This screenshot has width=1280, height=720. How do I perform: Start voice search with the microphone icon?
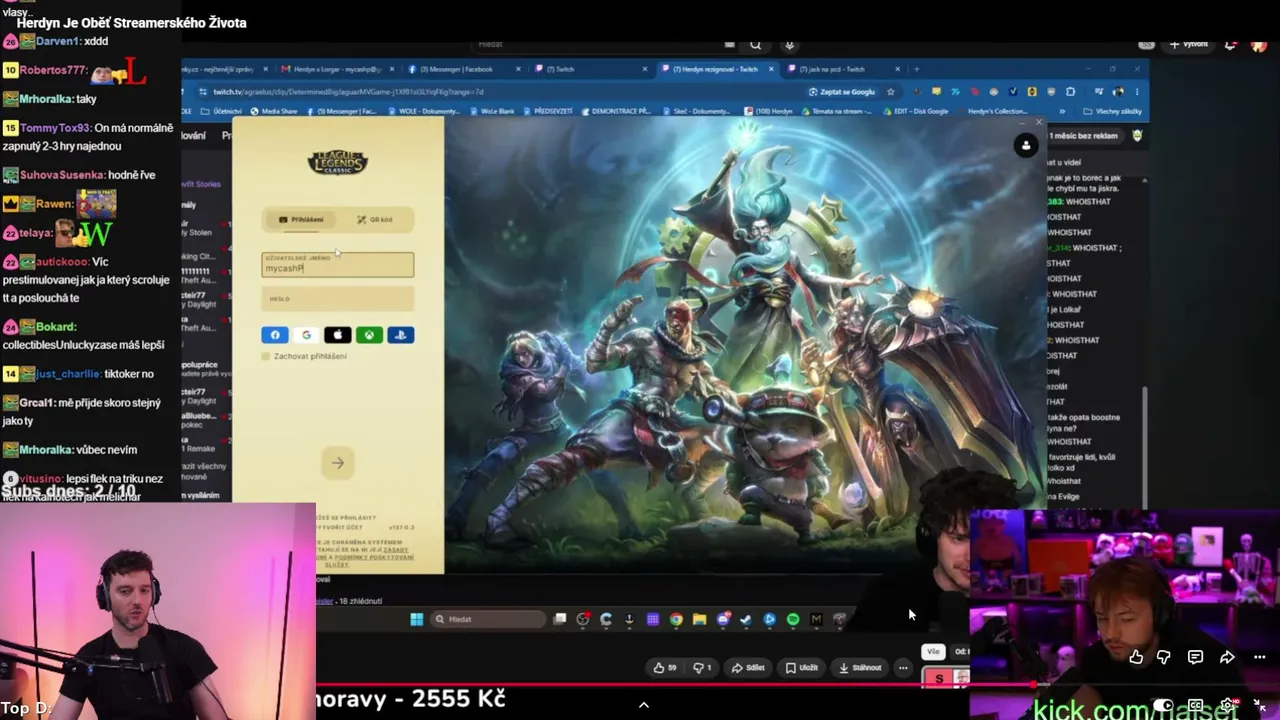tap(789, 44)
